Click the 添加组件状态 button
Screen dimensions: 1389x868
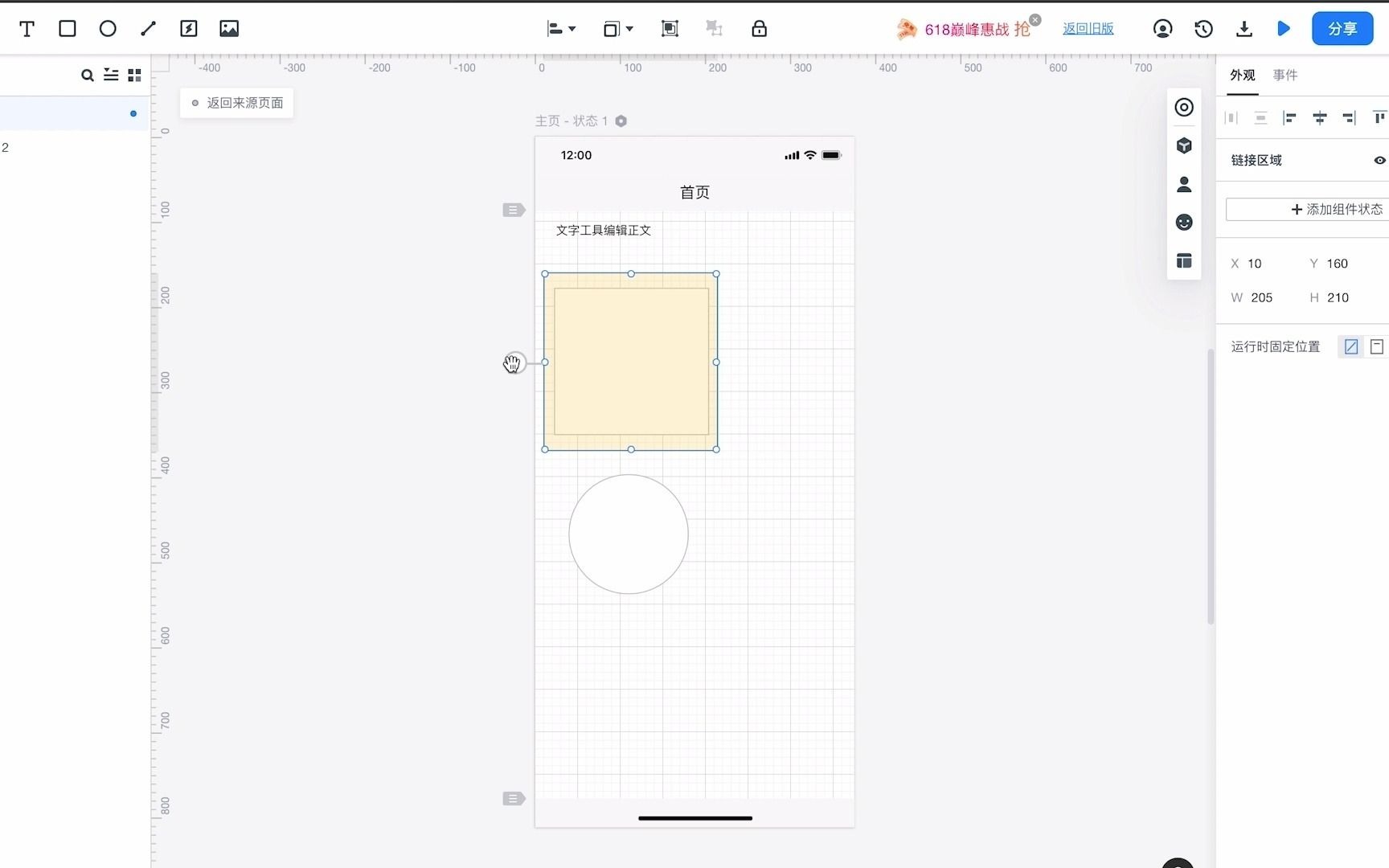point(1307,210)
